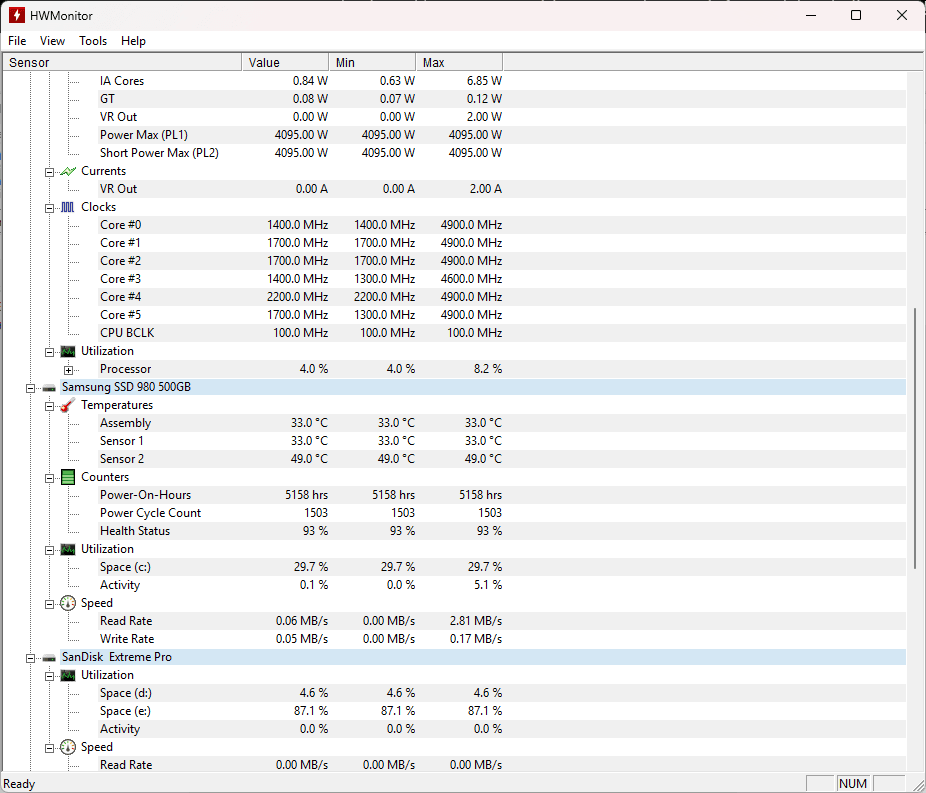Collapse the Samsung SSD 980 500GB node
The height and width of the screenshot is (793, 926).
pos(30,389)
